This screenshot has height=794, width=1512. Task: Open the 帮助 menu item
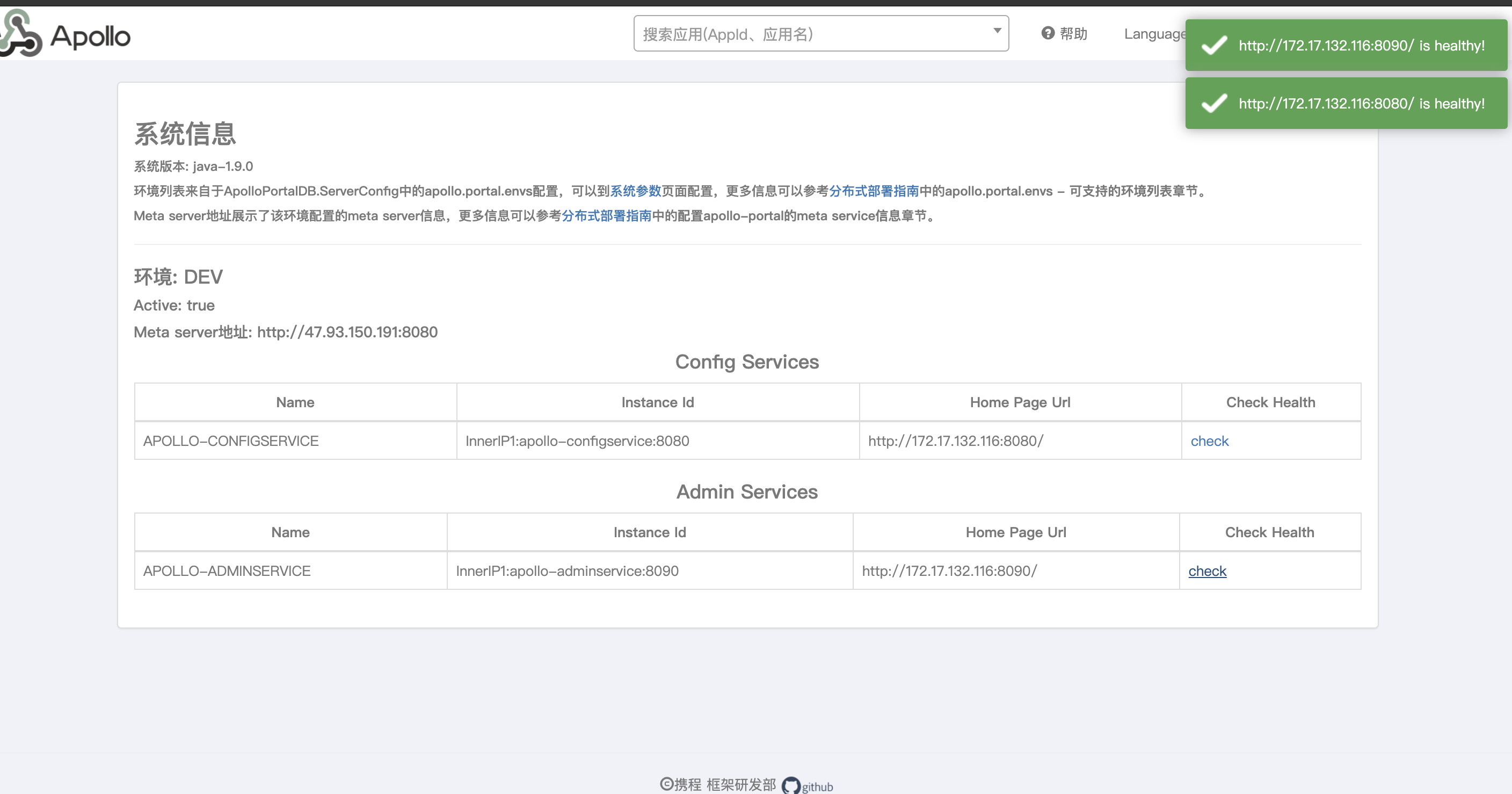coord(1072,33)
